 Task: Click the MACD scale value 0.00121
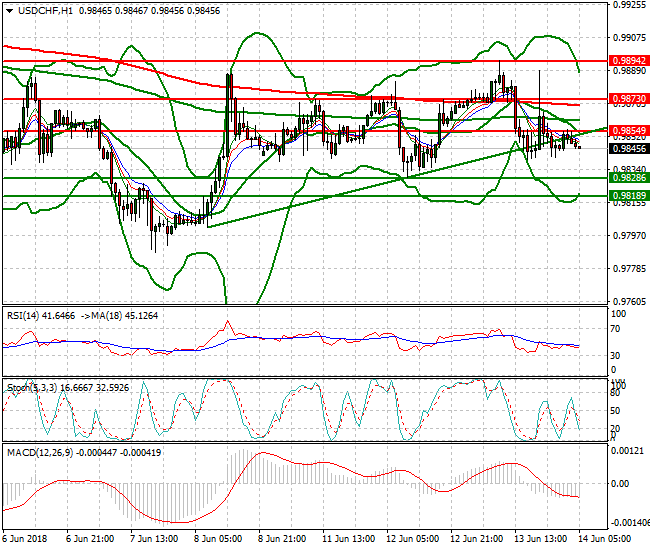click(627, 451)
